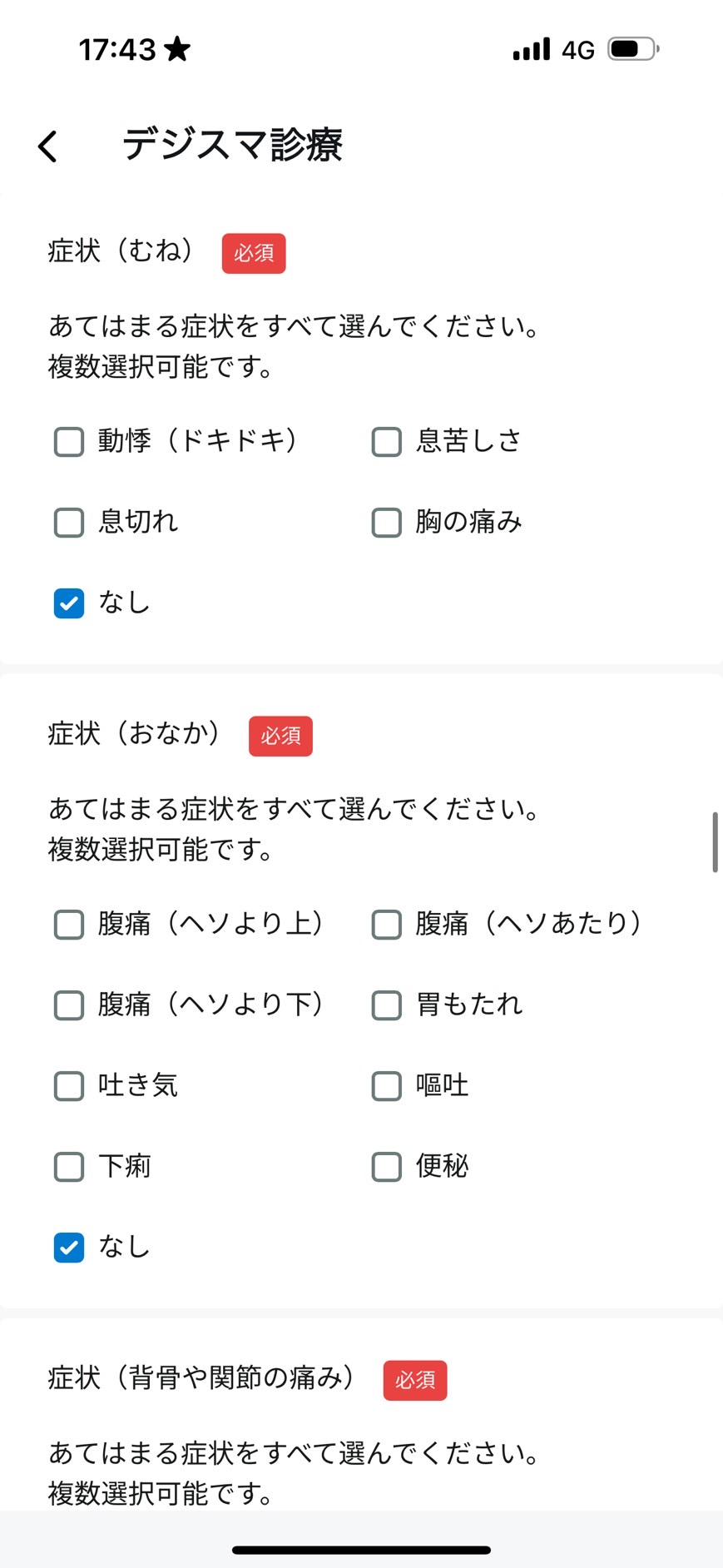The width and height of the screenshot is (723, 1568).
Task: Check 腹痛（ヘソより上）
Action: (x=69, y=925)
